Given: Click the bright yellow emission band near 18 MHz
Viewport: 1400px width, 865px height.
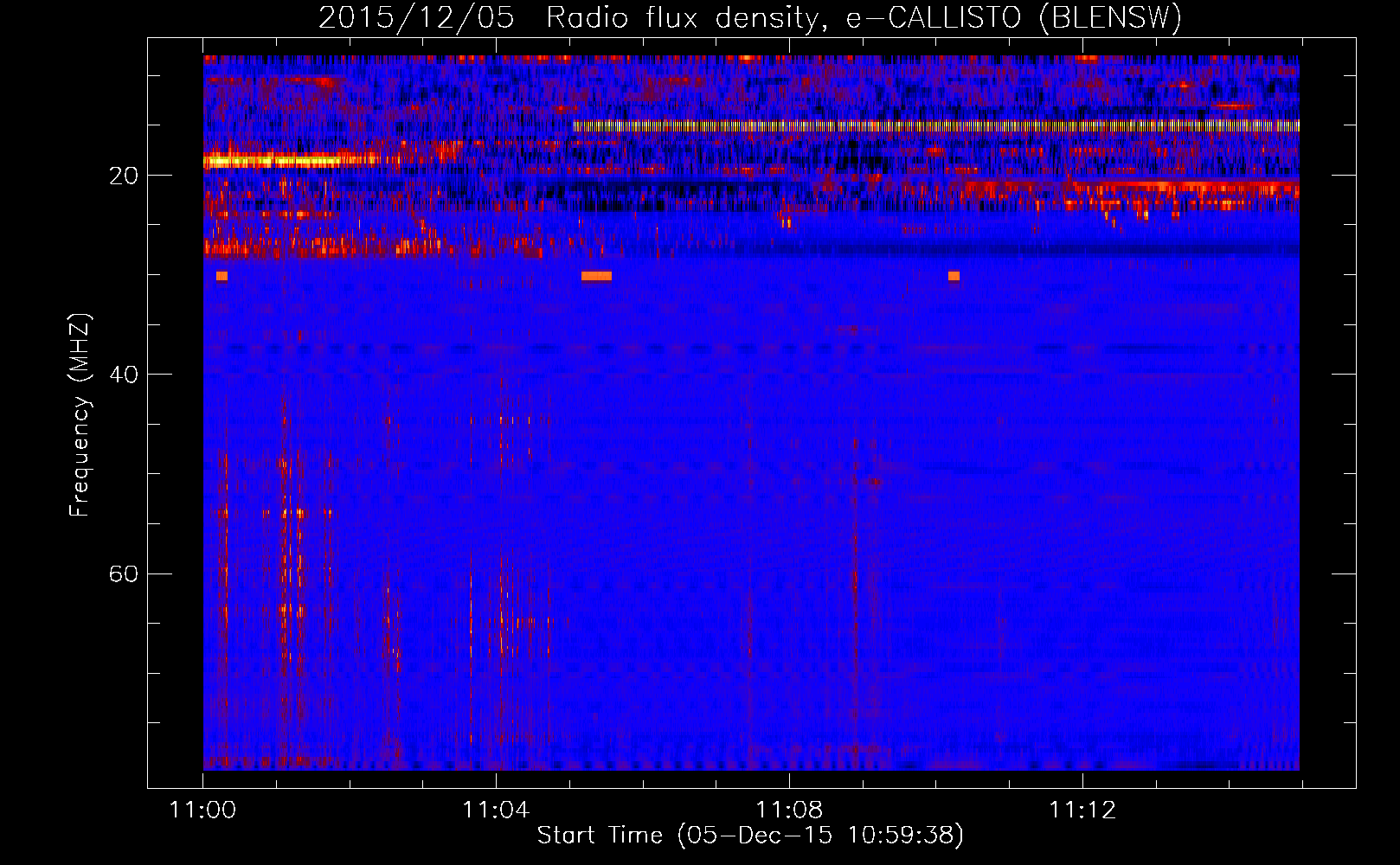Looking at the screenshot, I should coord(290,160).
